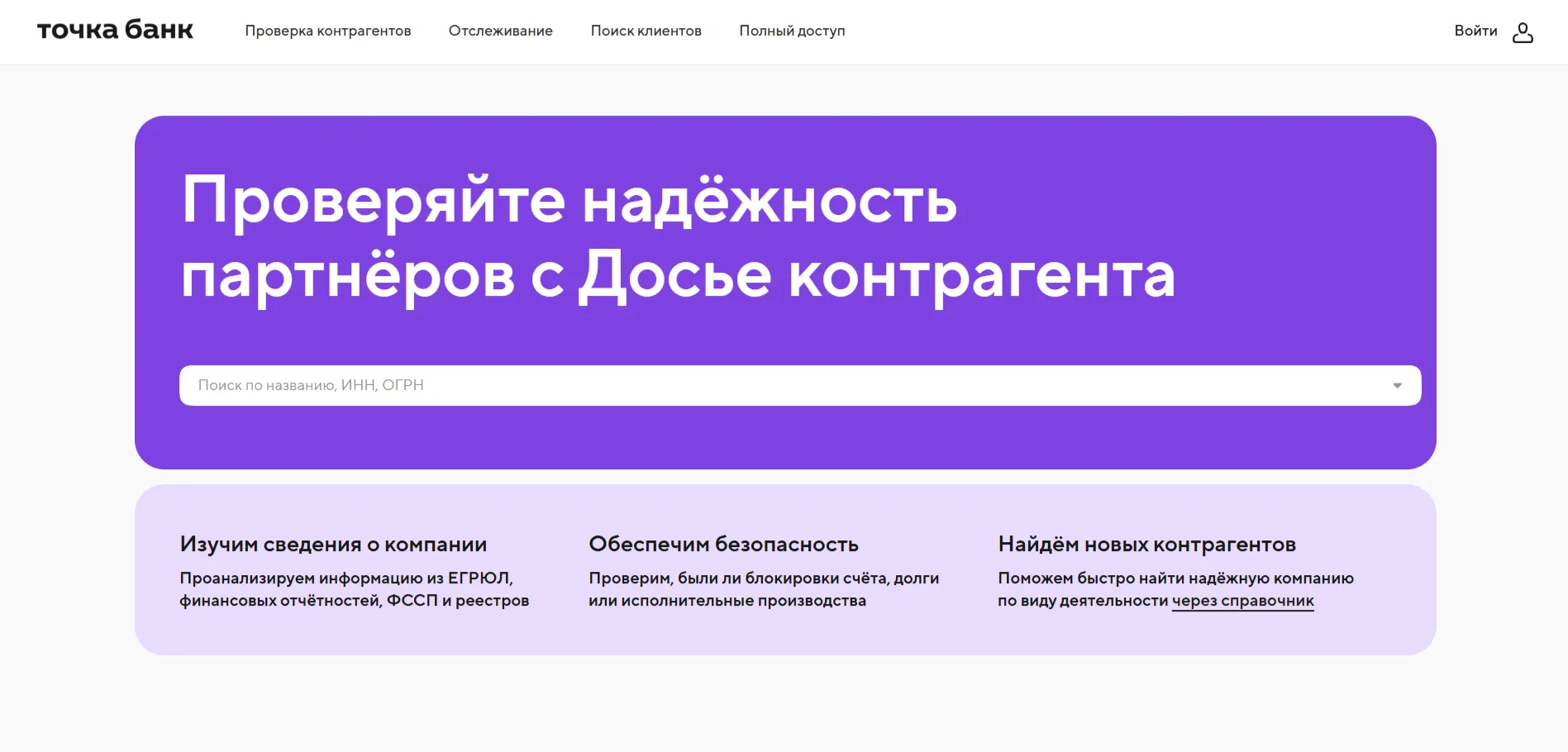The height and width of the screenshot is (752, 1568).
Task: Click the Проверяйте надёжность headline line
Action: point(569,201)
